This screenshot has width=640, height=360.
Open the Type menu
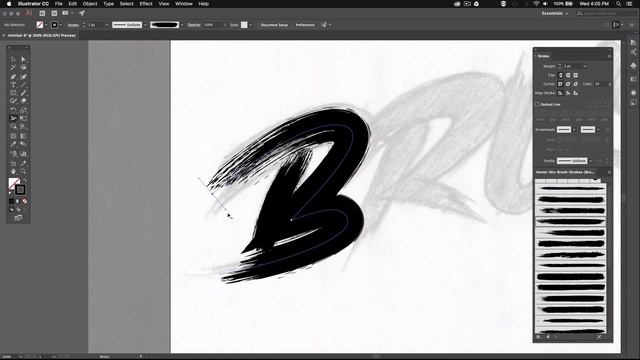[x=108, y=4]
